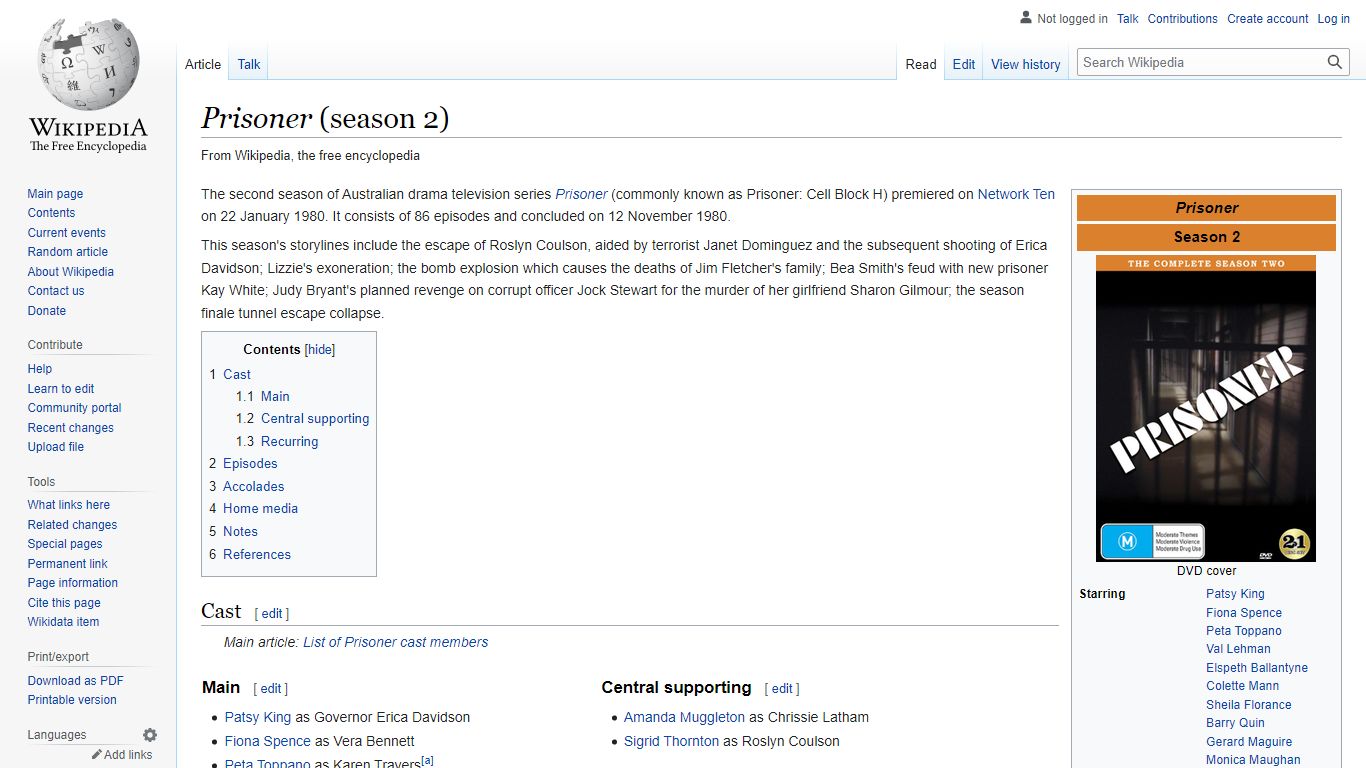Open Wikidata item
This screenshot has height=768, width=1366.
(63, 622)
